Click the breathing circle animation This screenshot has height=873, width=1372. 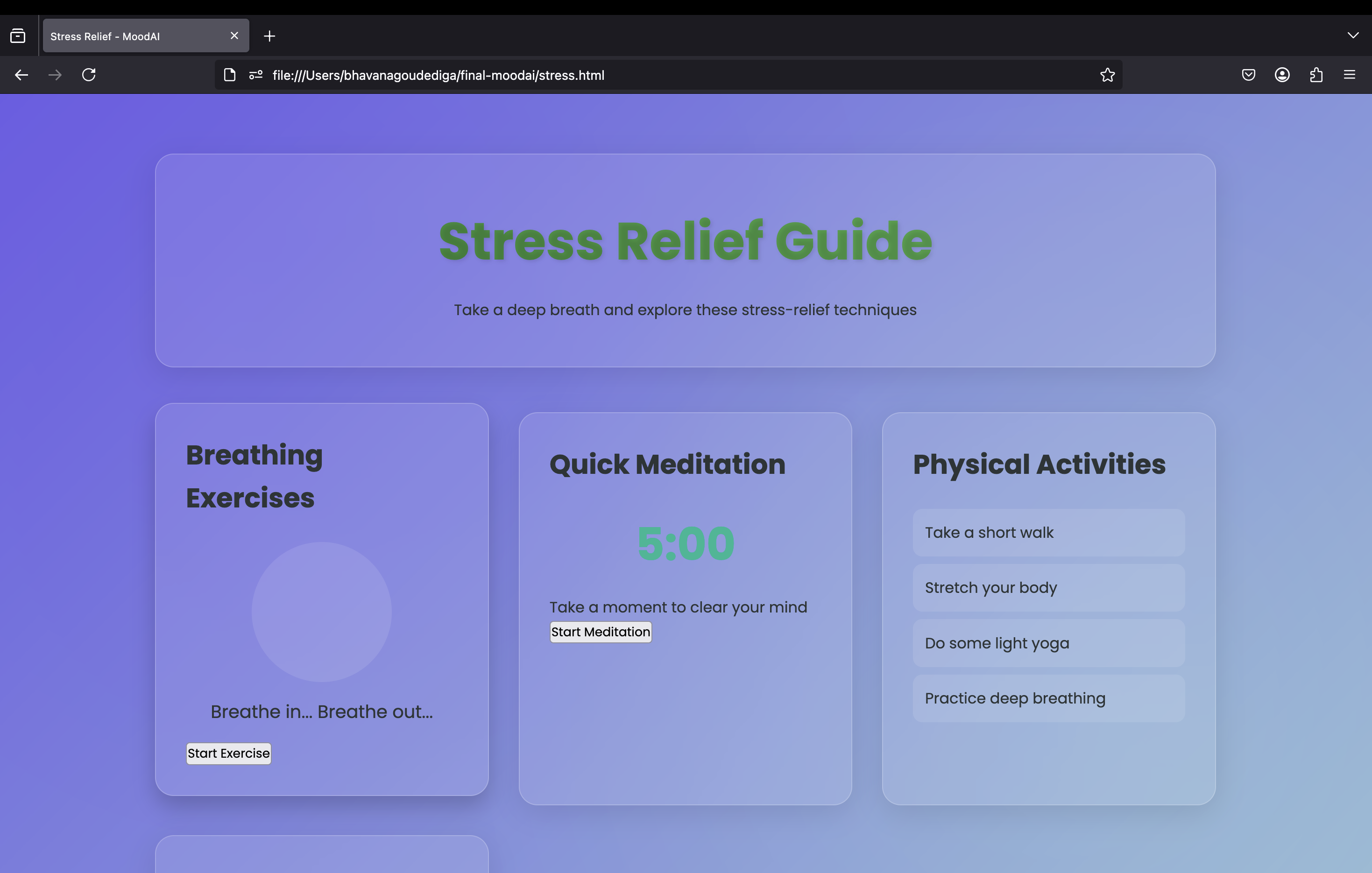tap(321, 612)
